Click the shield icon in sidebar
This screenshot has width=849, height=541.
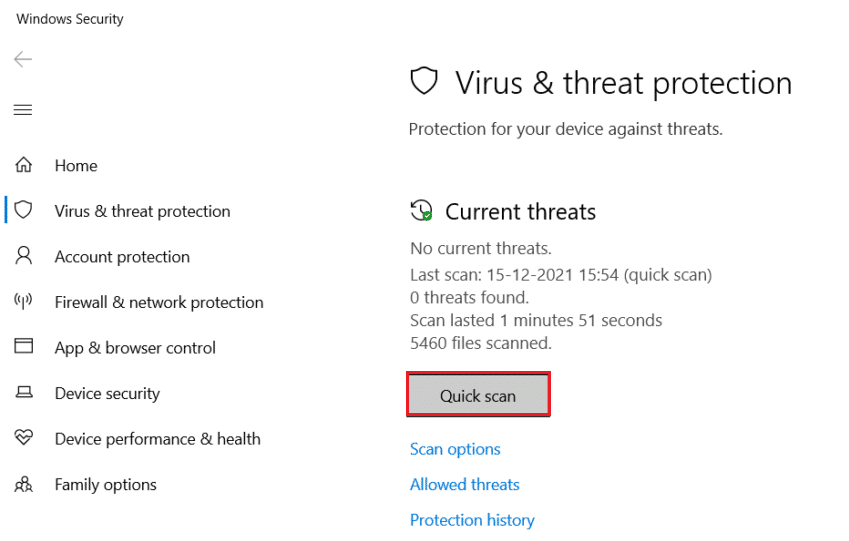click(23, 211)
